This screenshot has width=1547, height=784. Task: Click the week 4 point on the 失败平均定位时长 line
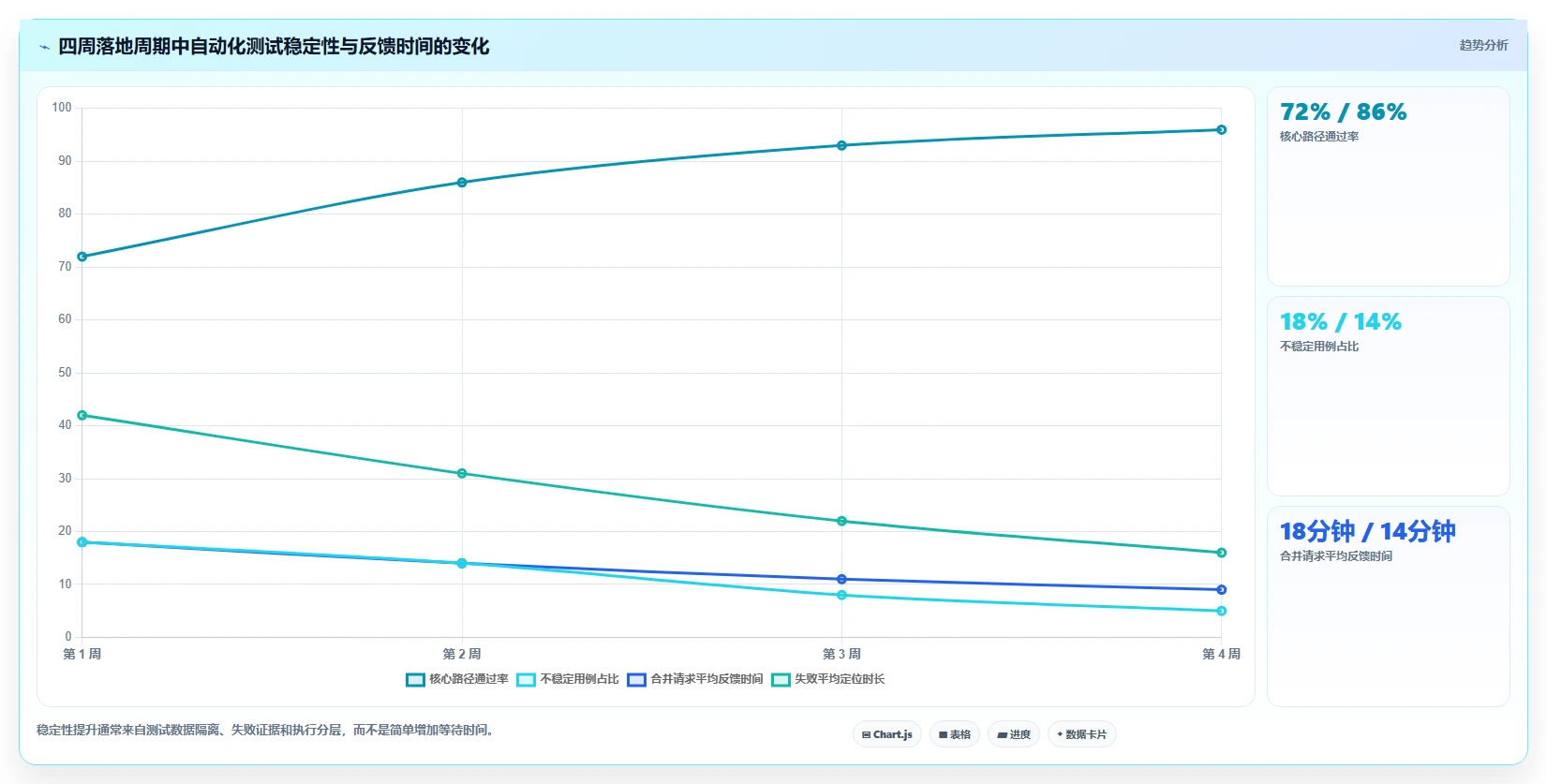pyautogui.click(x=1221, y=553)
